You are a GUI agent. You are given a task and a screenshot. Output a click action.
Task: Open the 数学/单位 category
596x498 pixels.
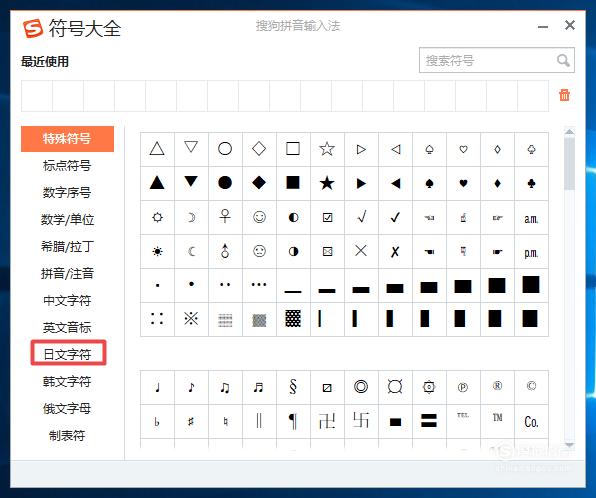coord(67,220)
